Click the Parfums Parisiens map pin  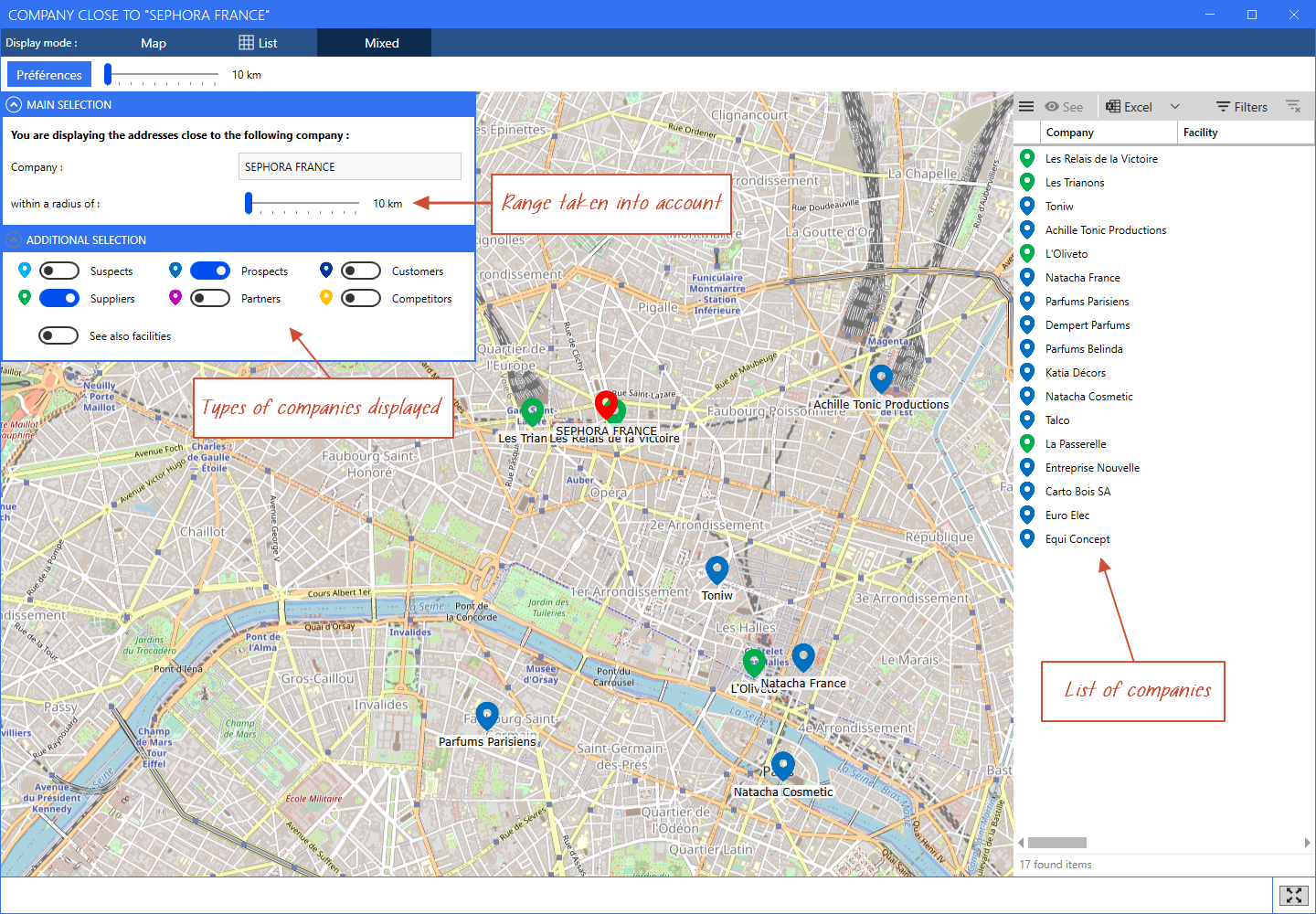tap(487, 716)
